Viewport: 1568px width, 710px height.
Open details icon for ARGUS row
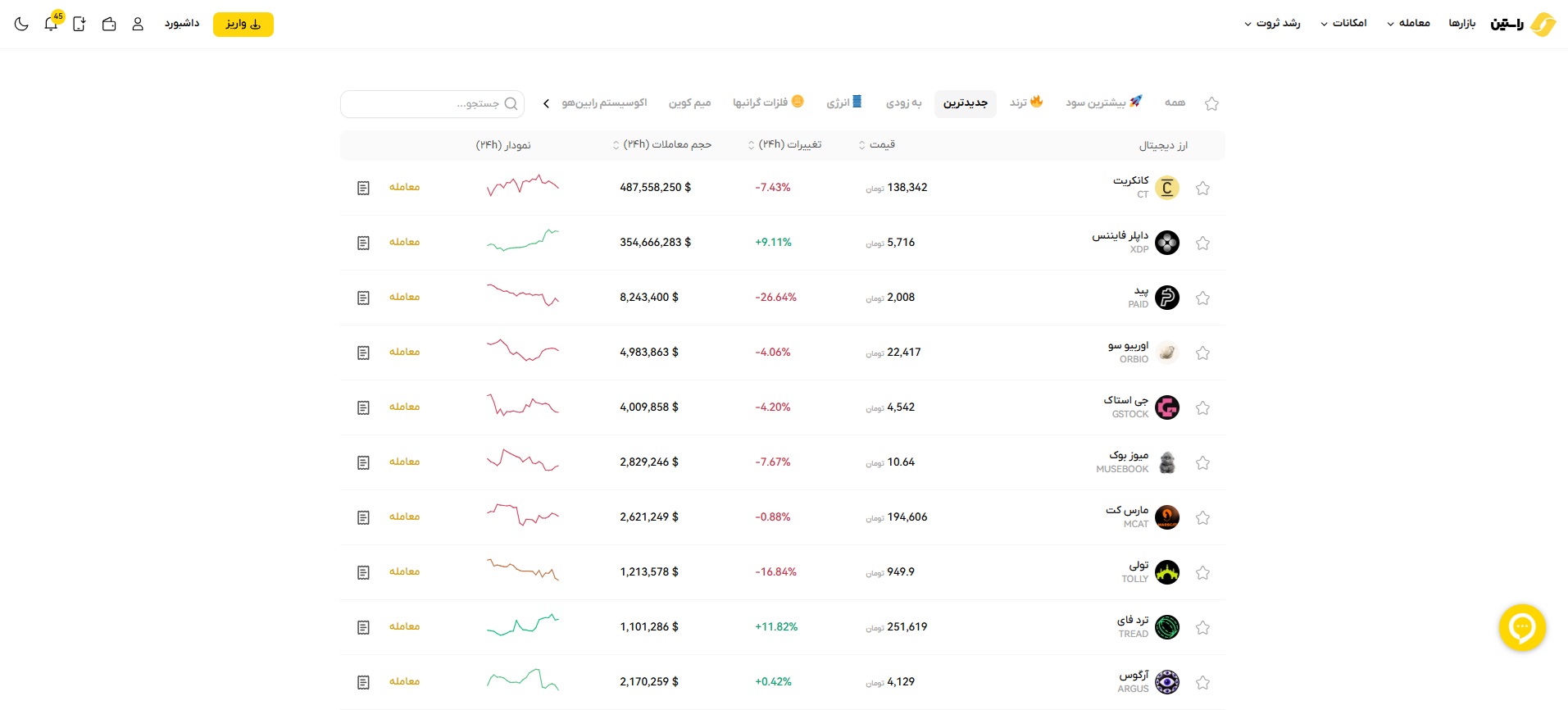point(364,682)
